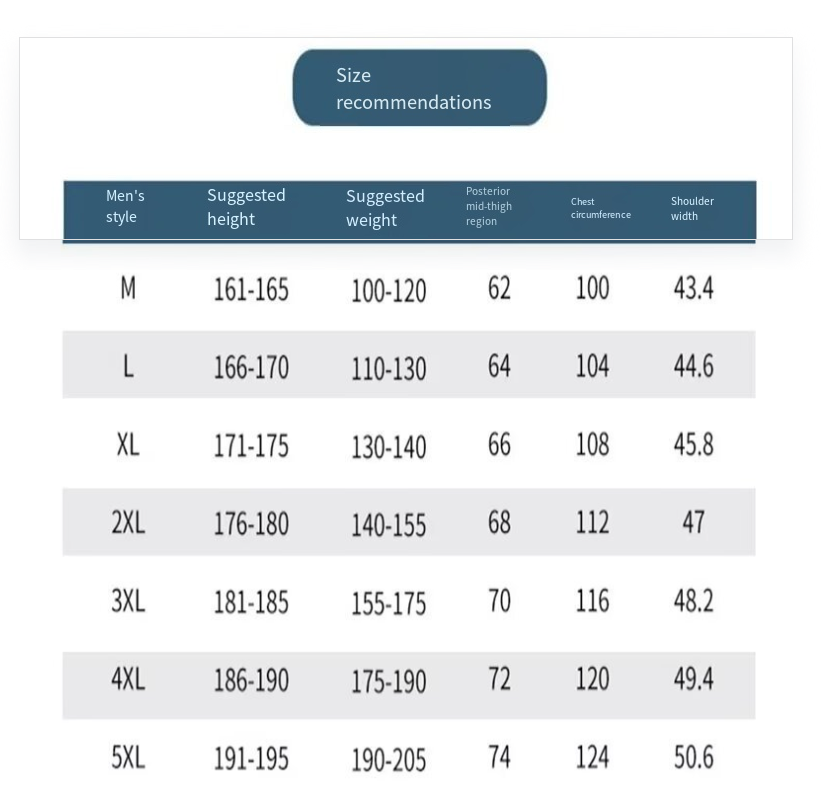830x802 pixels.
Task: Click the 176-180 height cell
Action: click(x=251, y=524)
